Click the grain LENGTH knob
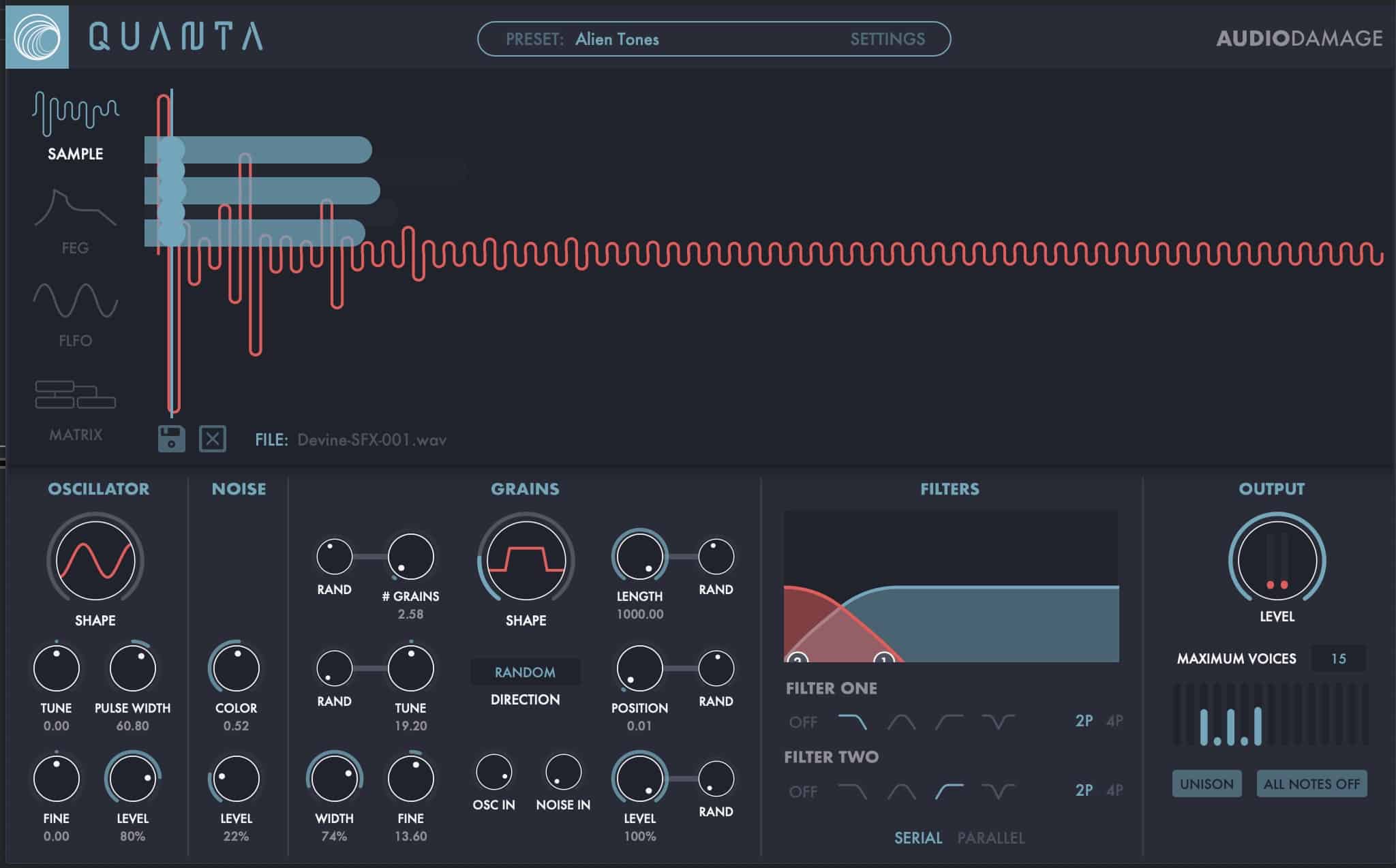This screenshot has height=868, width=1396. click(x=639, y=557)
